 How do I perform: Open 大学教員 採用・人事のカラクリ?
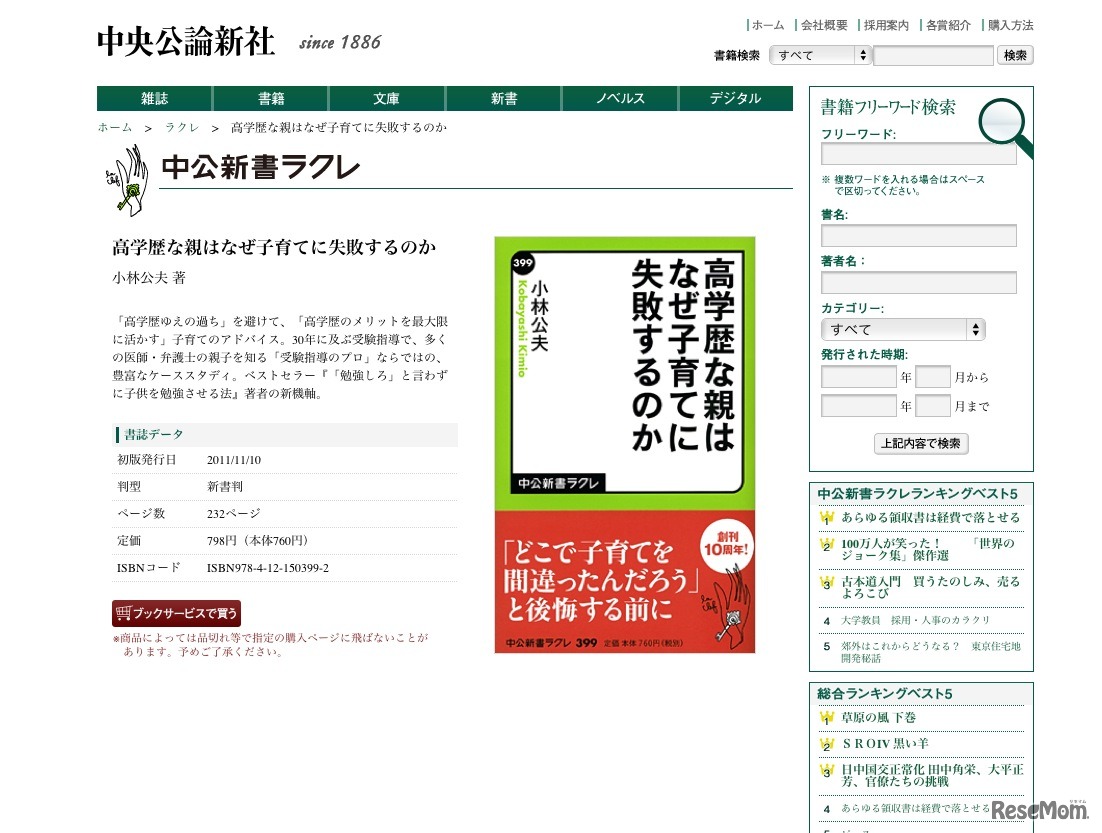point(915,620)
